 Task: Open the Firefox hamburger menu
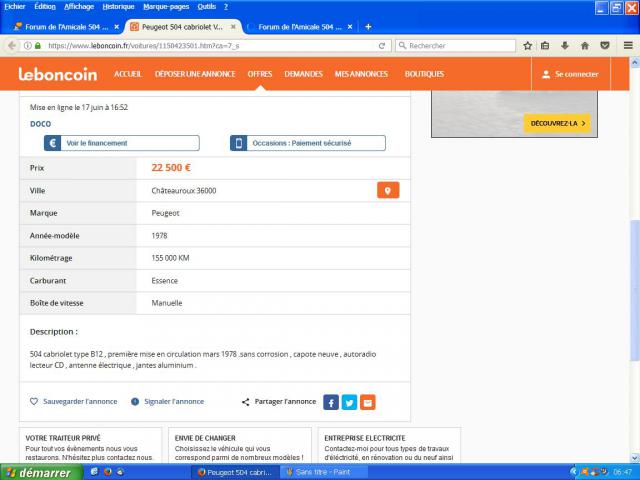628,46
